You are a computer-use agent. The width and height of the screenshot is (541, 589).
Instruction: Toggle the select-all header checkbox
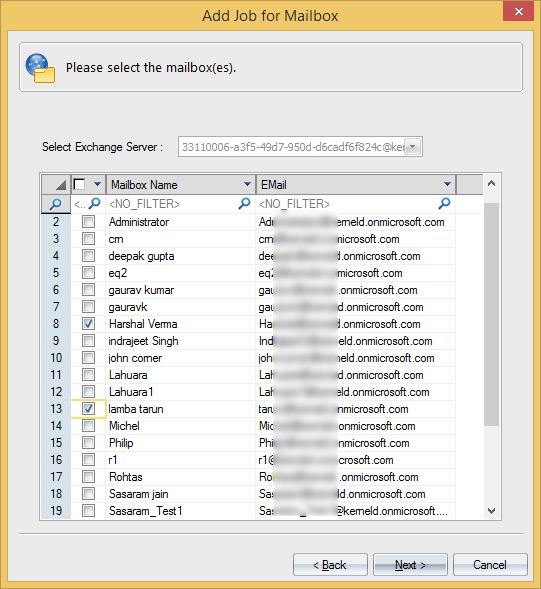pyautogui.click(x=79, y=184)
